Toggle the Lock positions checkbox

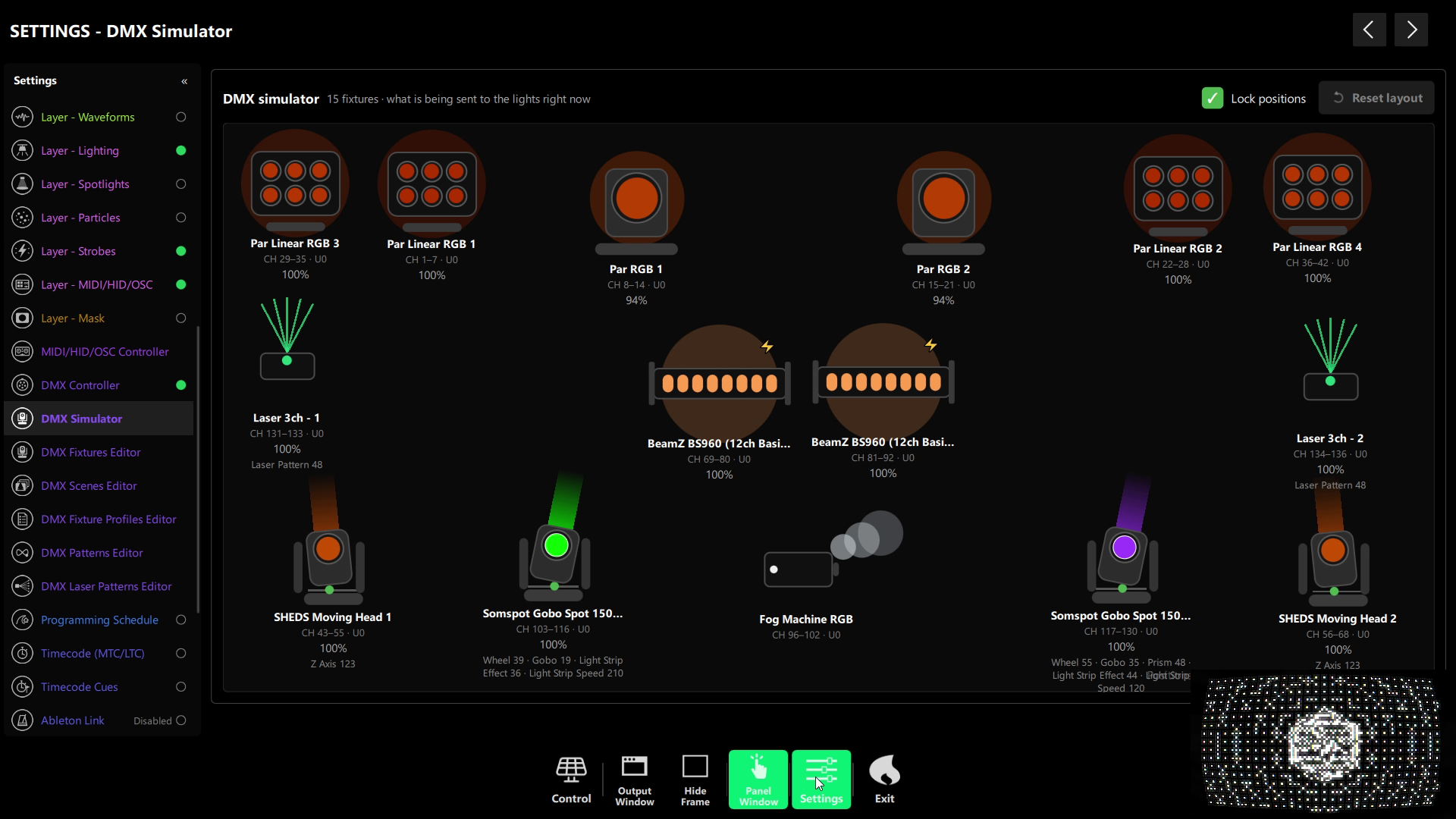point(1212,99)
